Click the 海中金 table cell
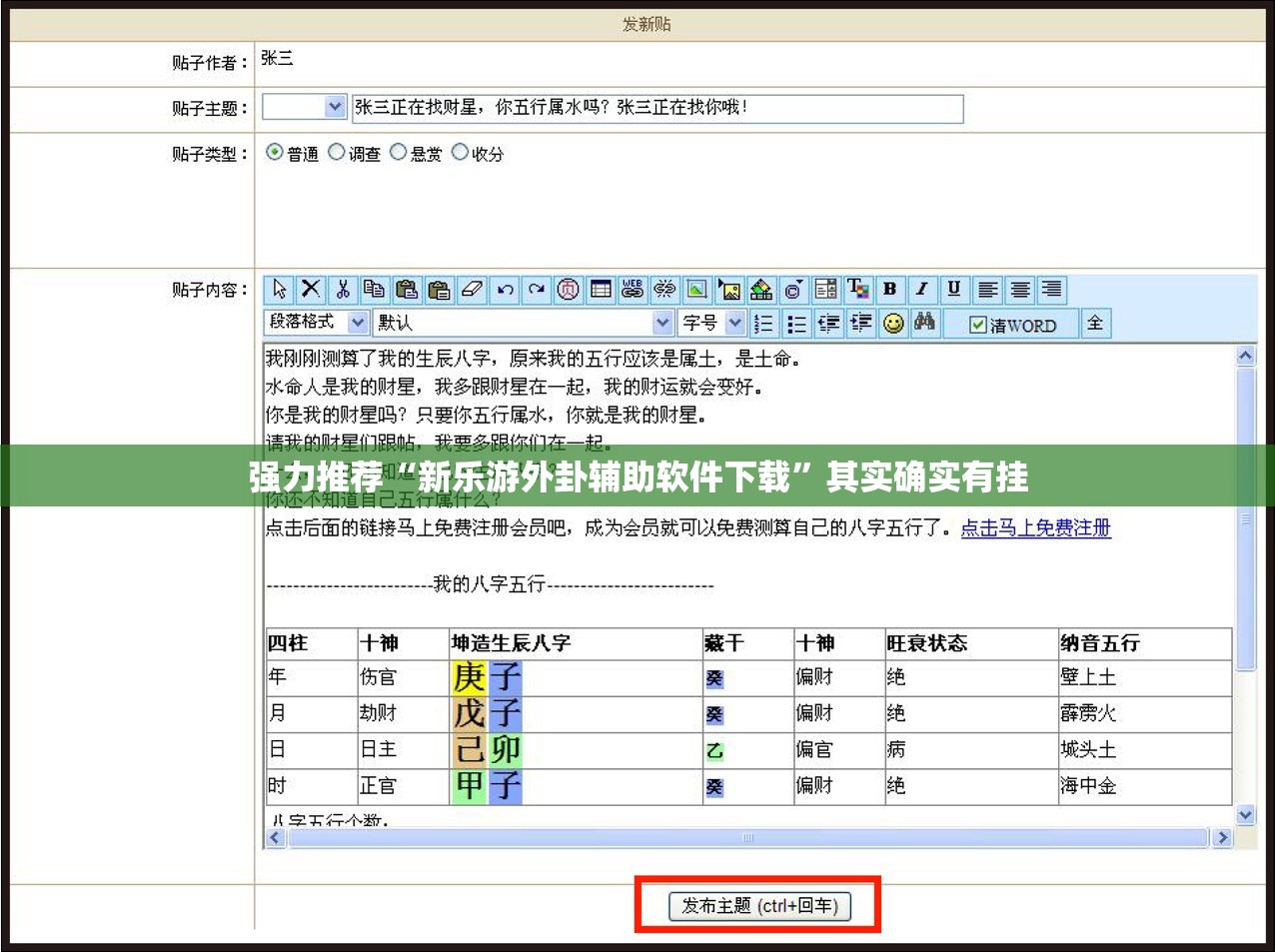 point(1145,786)
